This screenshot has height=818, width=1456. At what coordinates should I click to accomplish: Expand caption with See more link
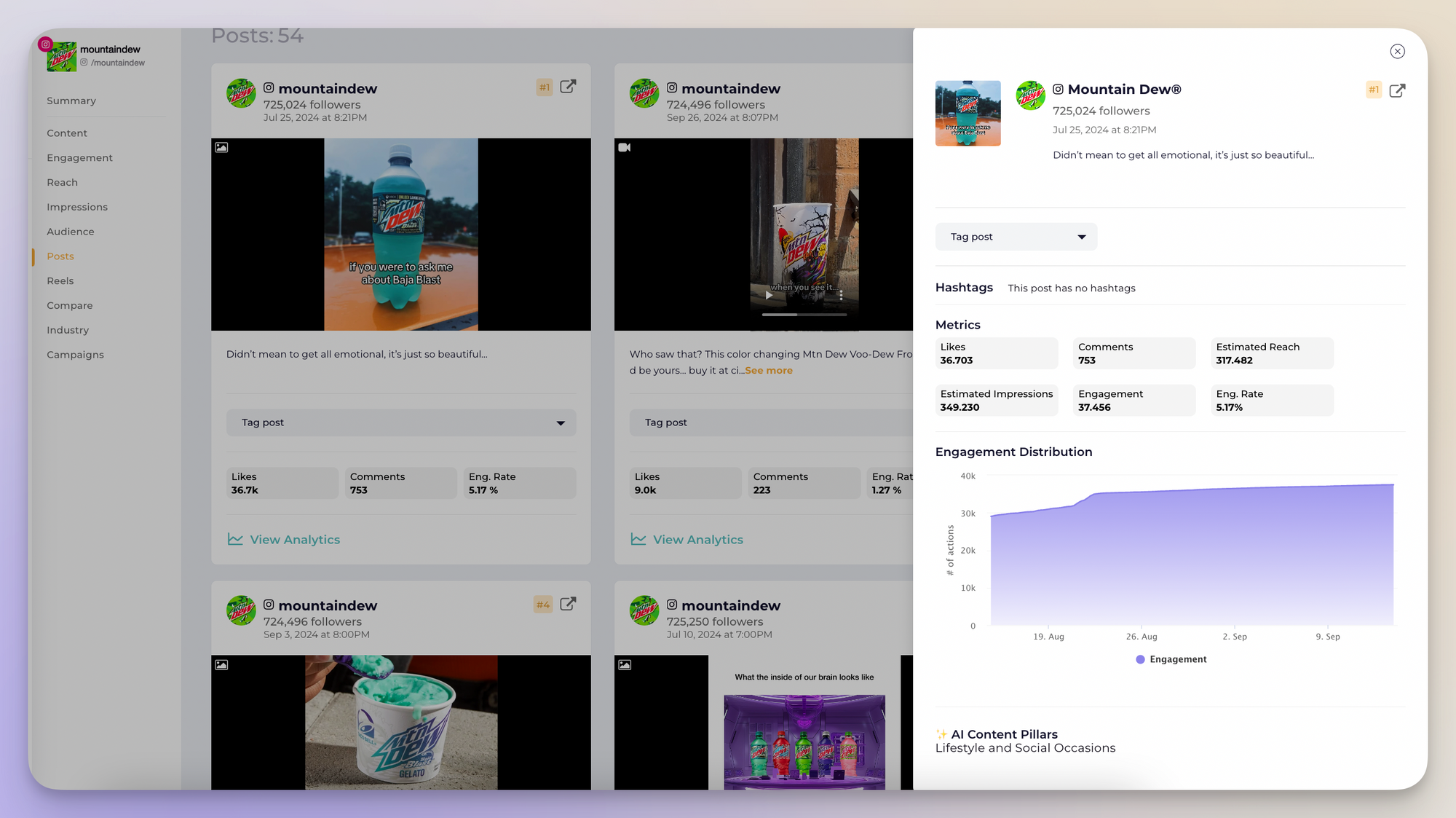click(x=769, y=370)
